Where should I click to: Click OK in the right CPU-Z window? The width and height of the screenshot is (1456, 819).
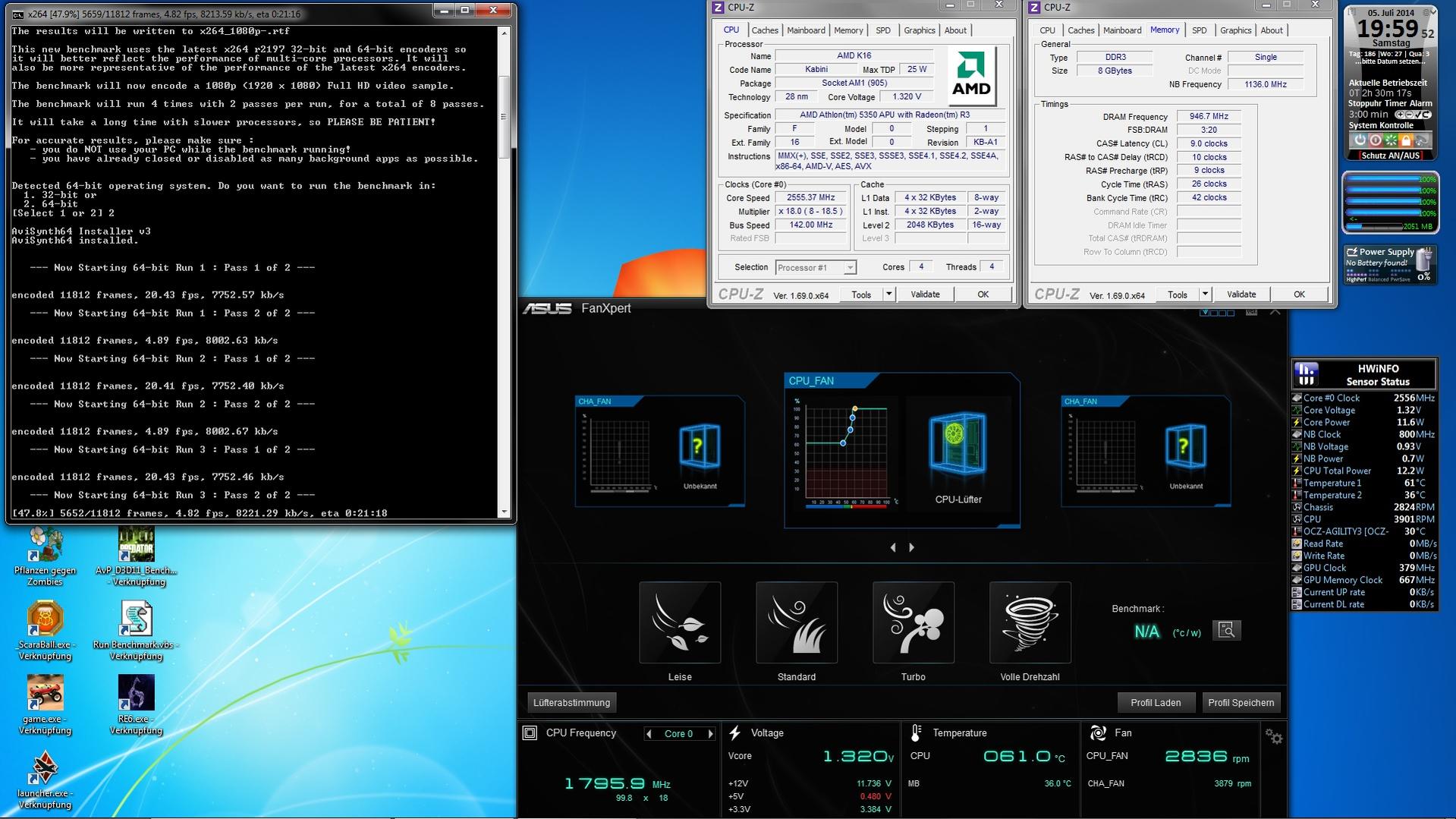click(x=1299, y=295)
